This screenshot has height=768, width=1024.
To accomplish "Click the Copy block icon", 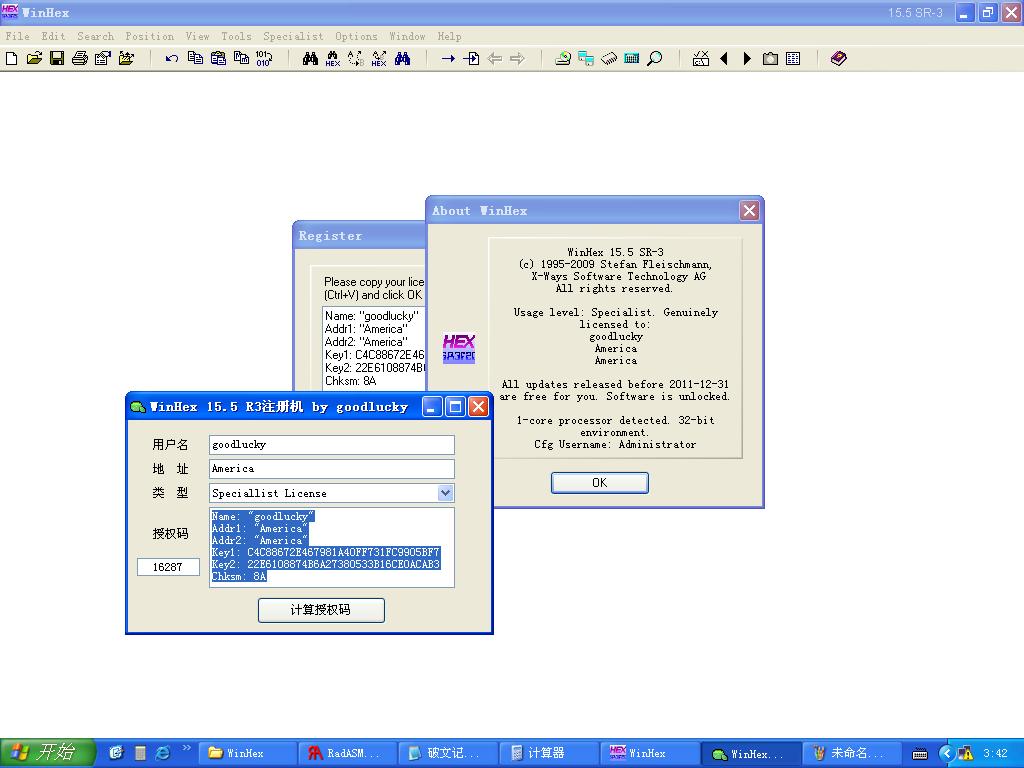I will point(195,59).
